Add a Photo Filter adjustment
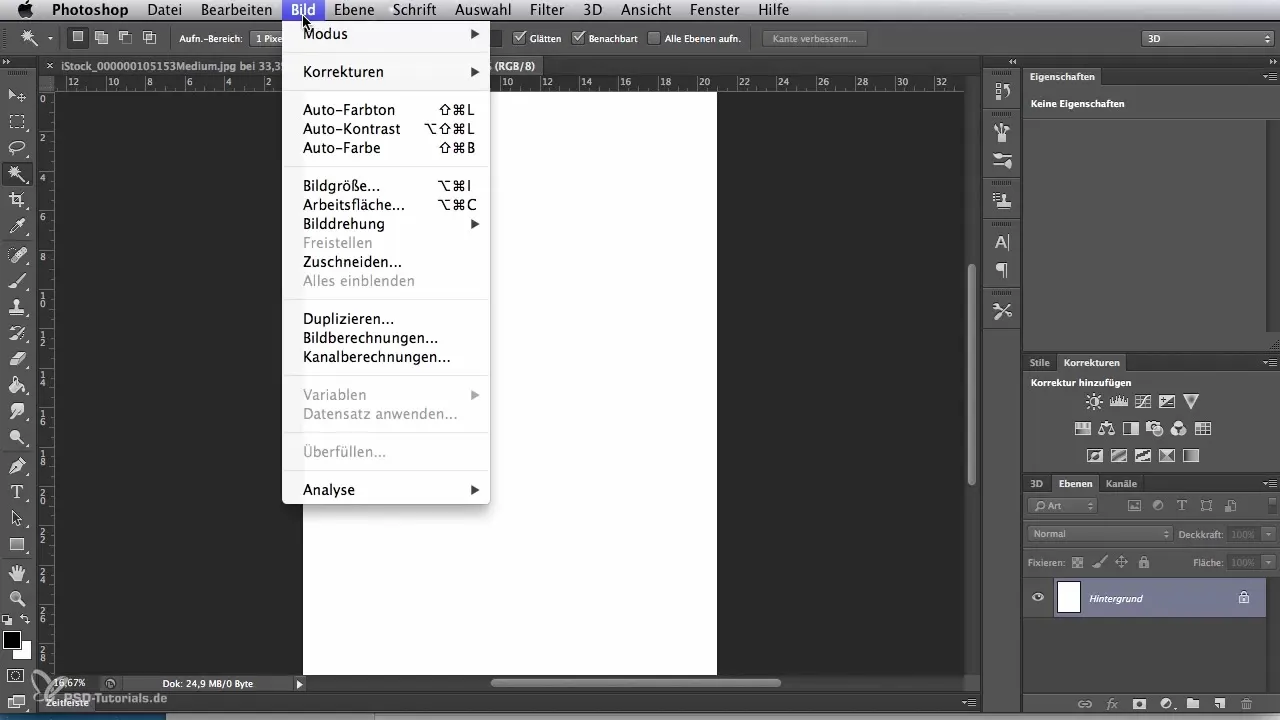The width and height of the screenshot is (1280, 720). [x=1154, y=429]
